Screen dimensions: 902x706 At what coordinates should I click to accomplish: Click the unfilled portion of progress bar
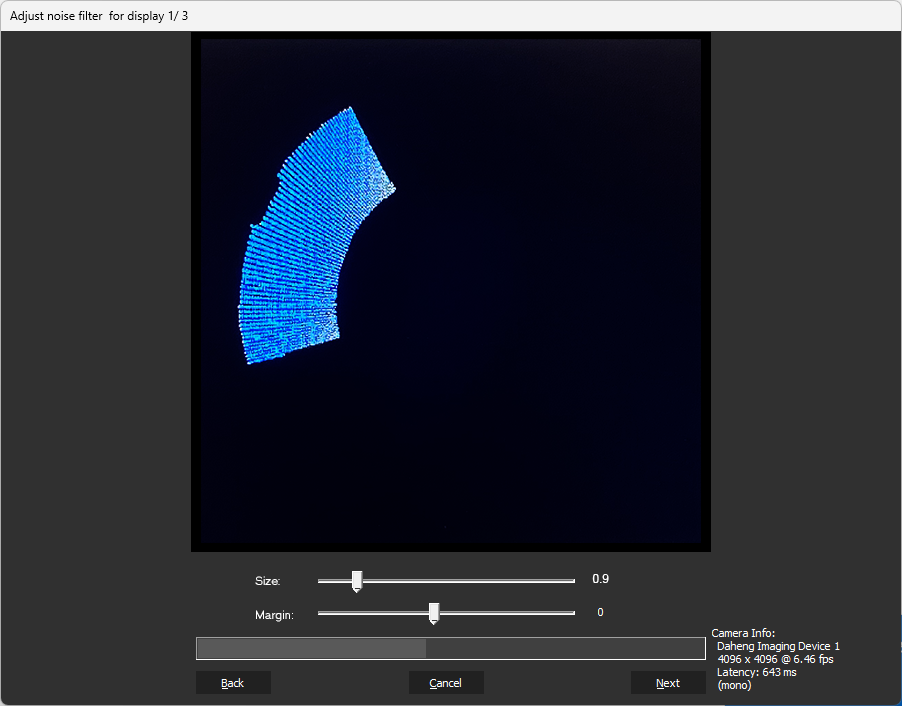click(565, 649)
